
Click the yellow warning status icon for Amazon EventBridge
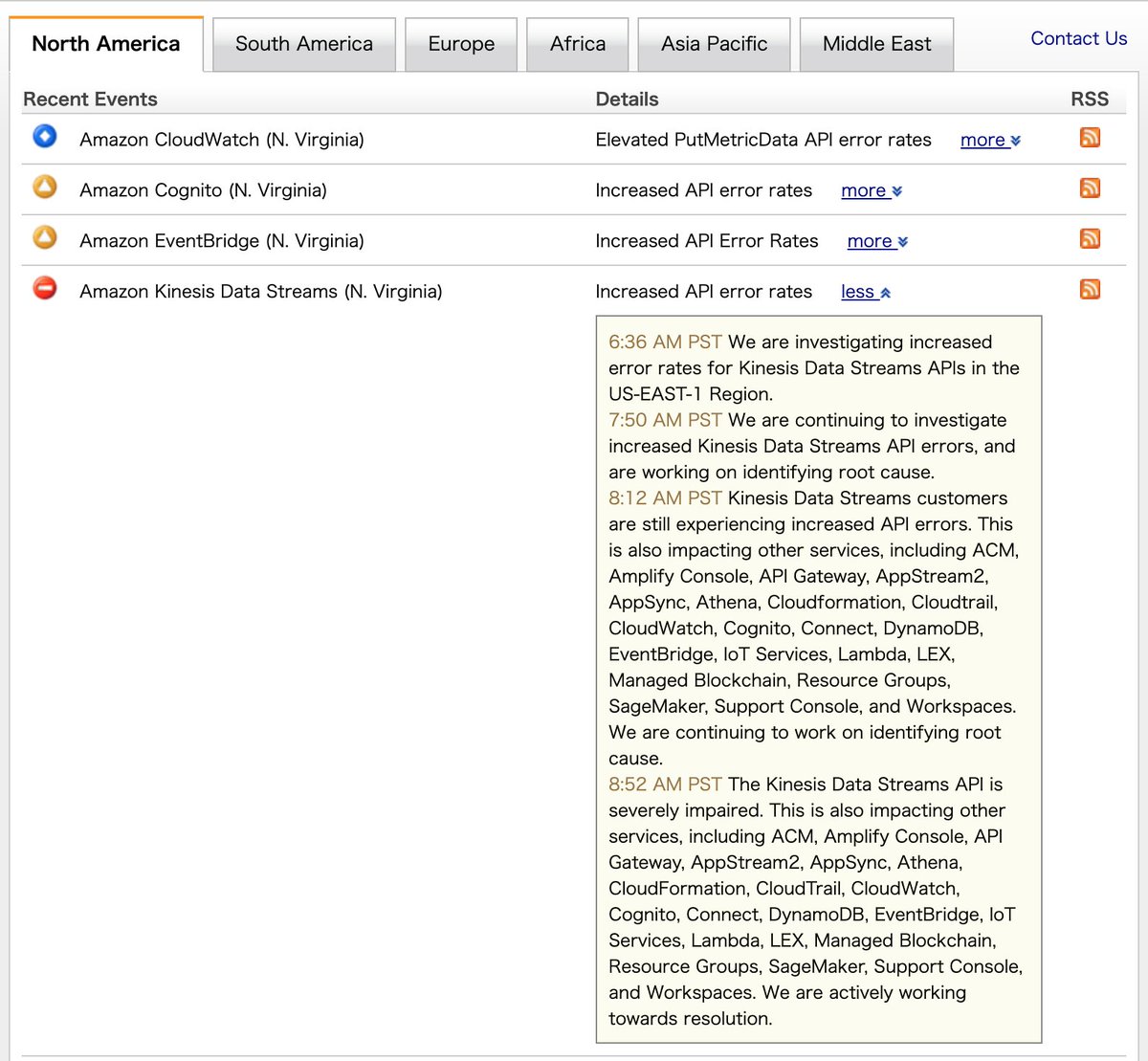[x=45, y=236]
